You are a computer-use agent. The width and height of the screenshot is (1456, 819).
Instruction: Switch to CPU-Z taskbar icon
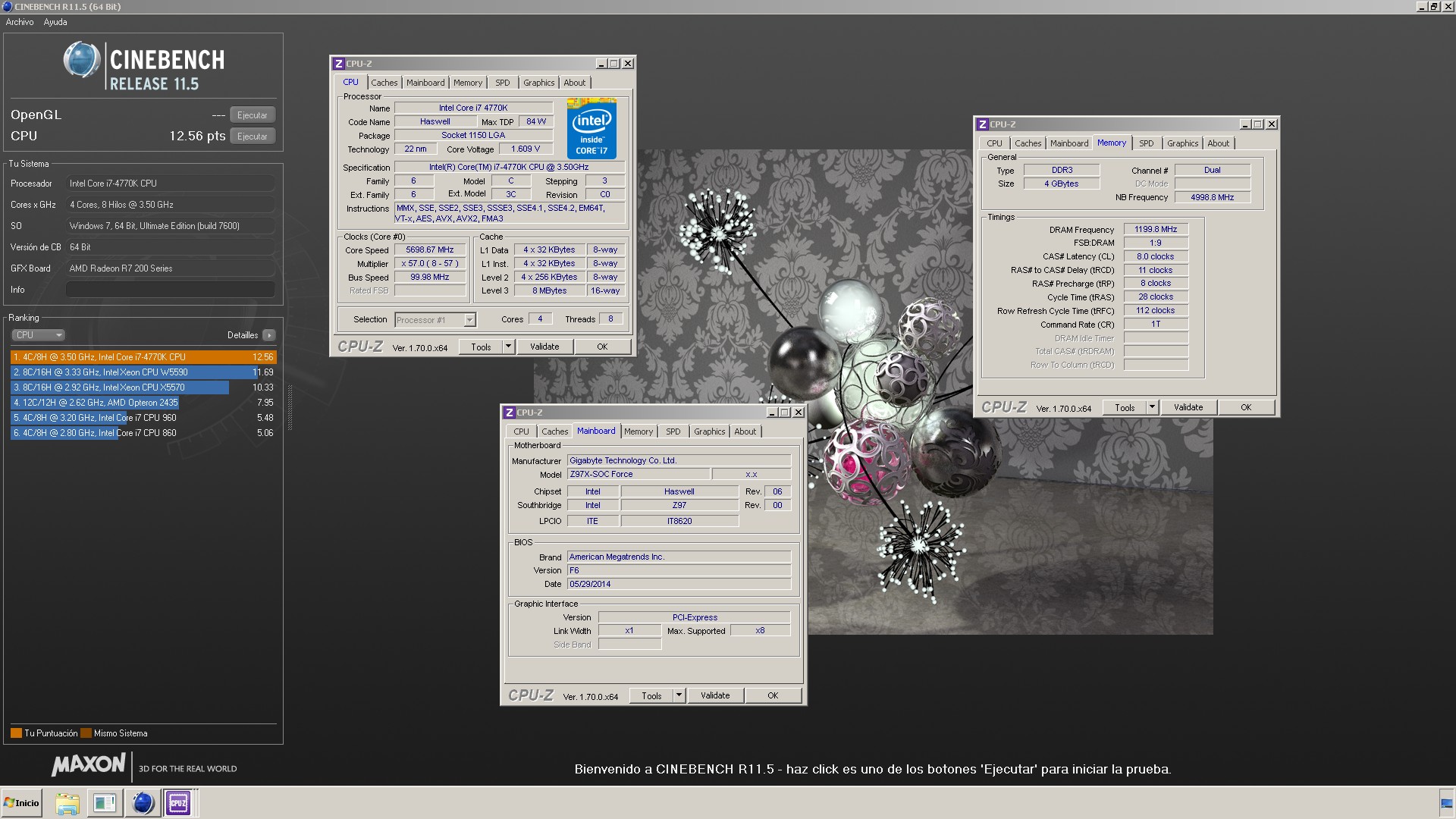178,803
